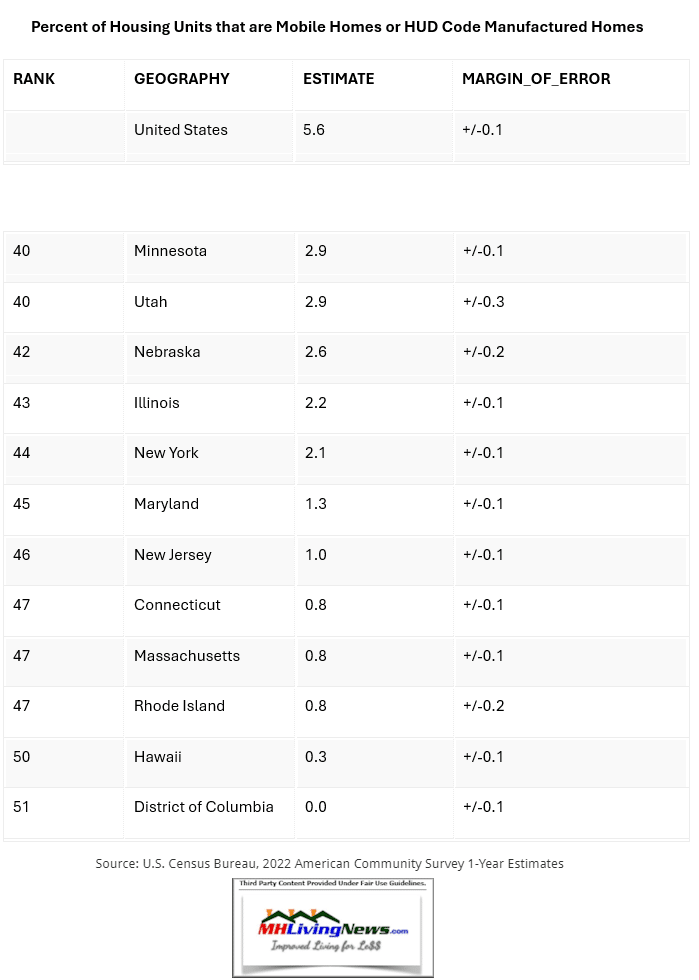Select the Maryland row label

(x=166, y=504)
